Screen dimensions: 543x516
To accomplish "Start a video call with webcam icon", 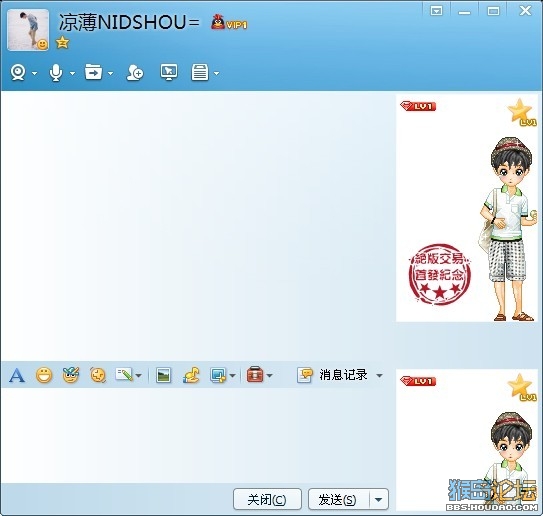I will 18,72.
